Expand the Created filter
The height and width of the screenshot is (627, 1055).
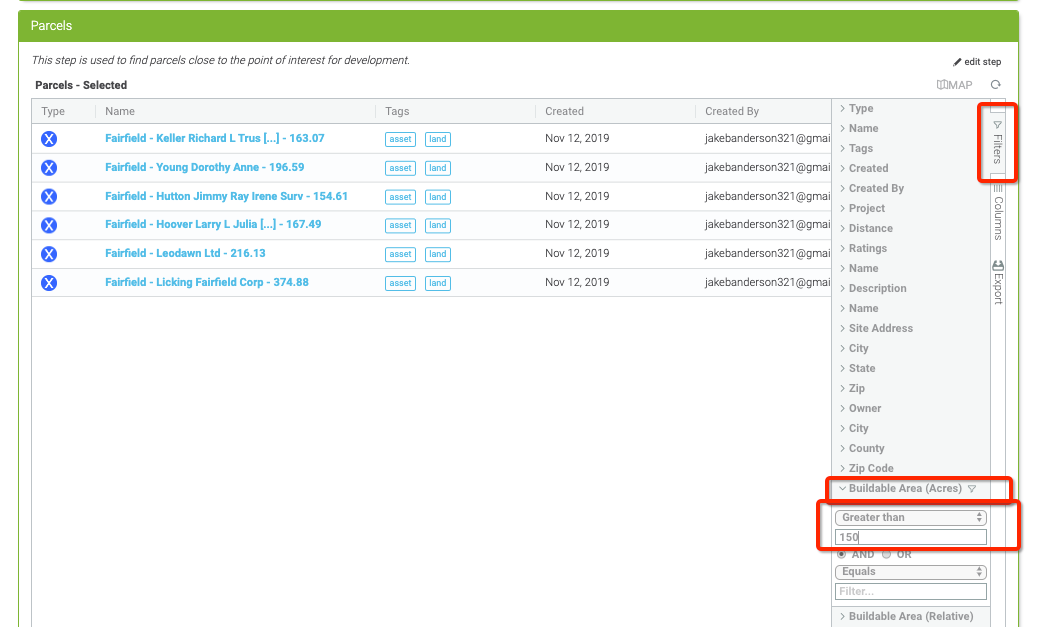pyautogui.click(x=864, y=168)
